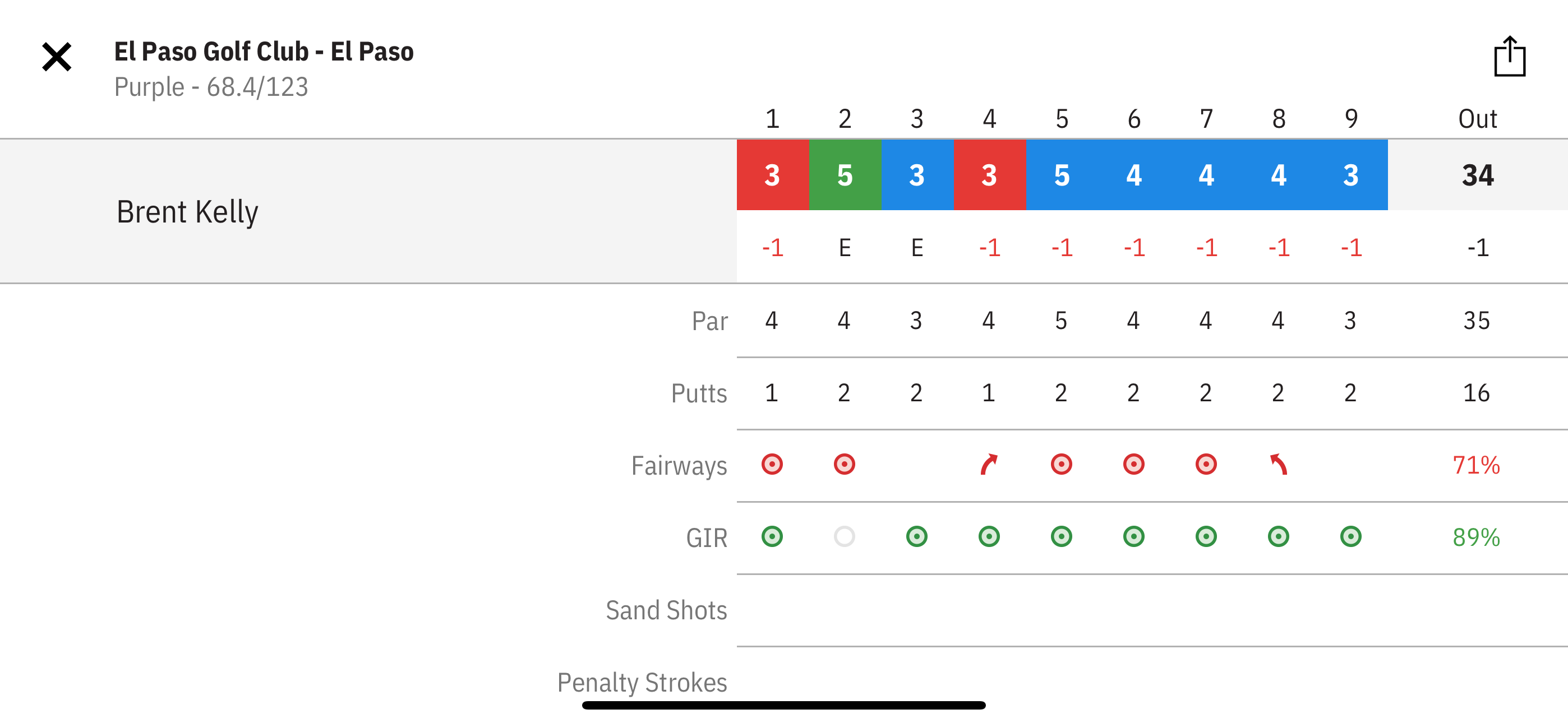Select the hole 5 column header
Screen dimensions: 1568x723
point(1062,119)
